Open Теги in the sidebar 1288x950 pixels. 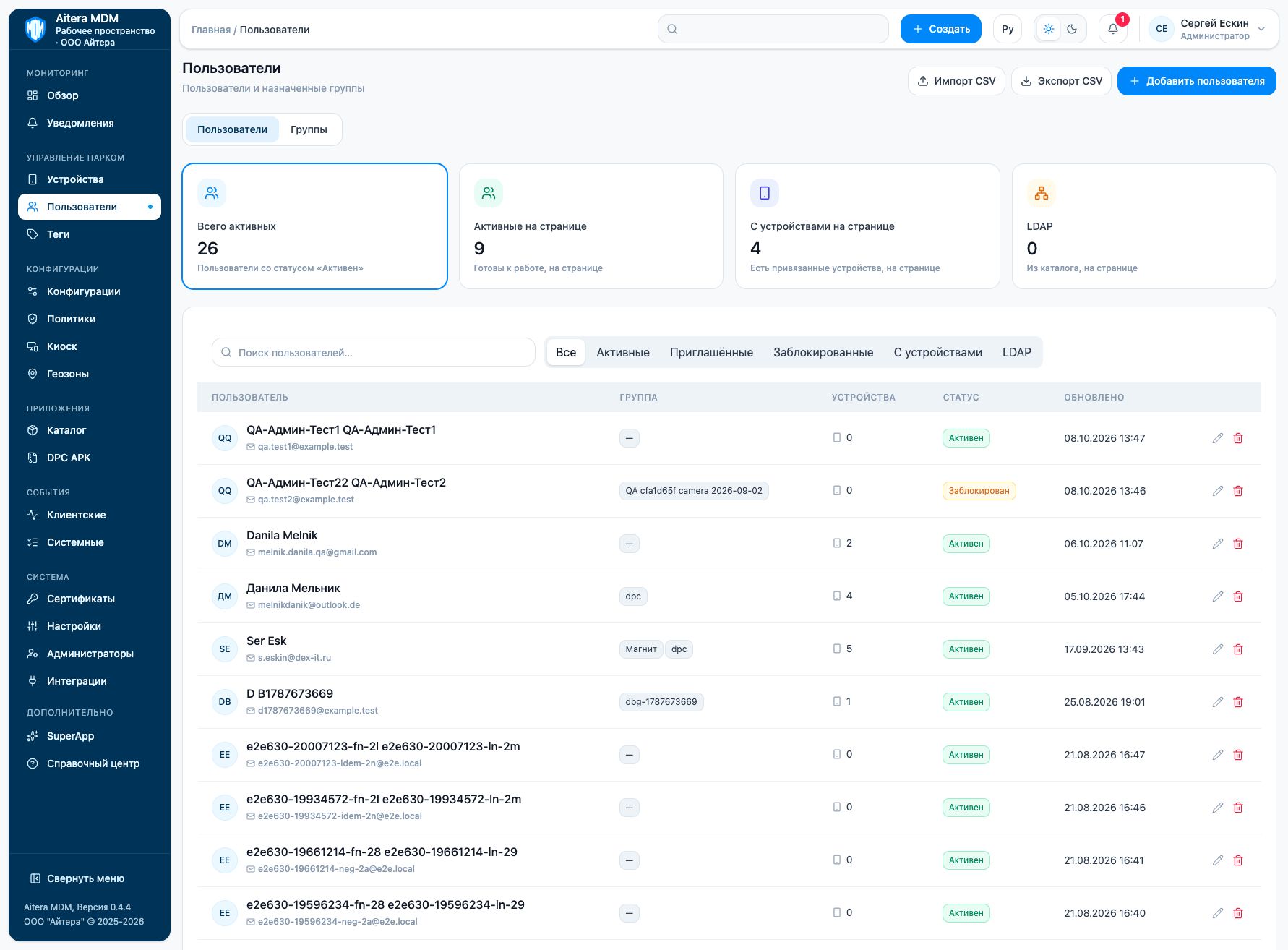click(90, 234)
